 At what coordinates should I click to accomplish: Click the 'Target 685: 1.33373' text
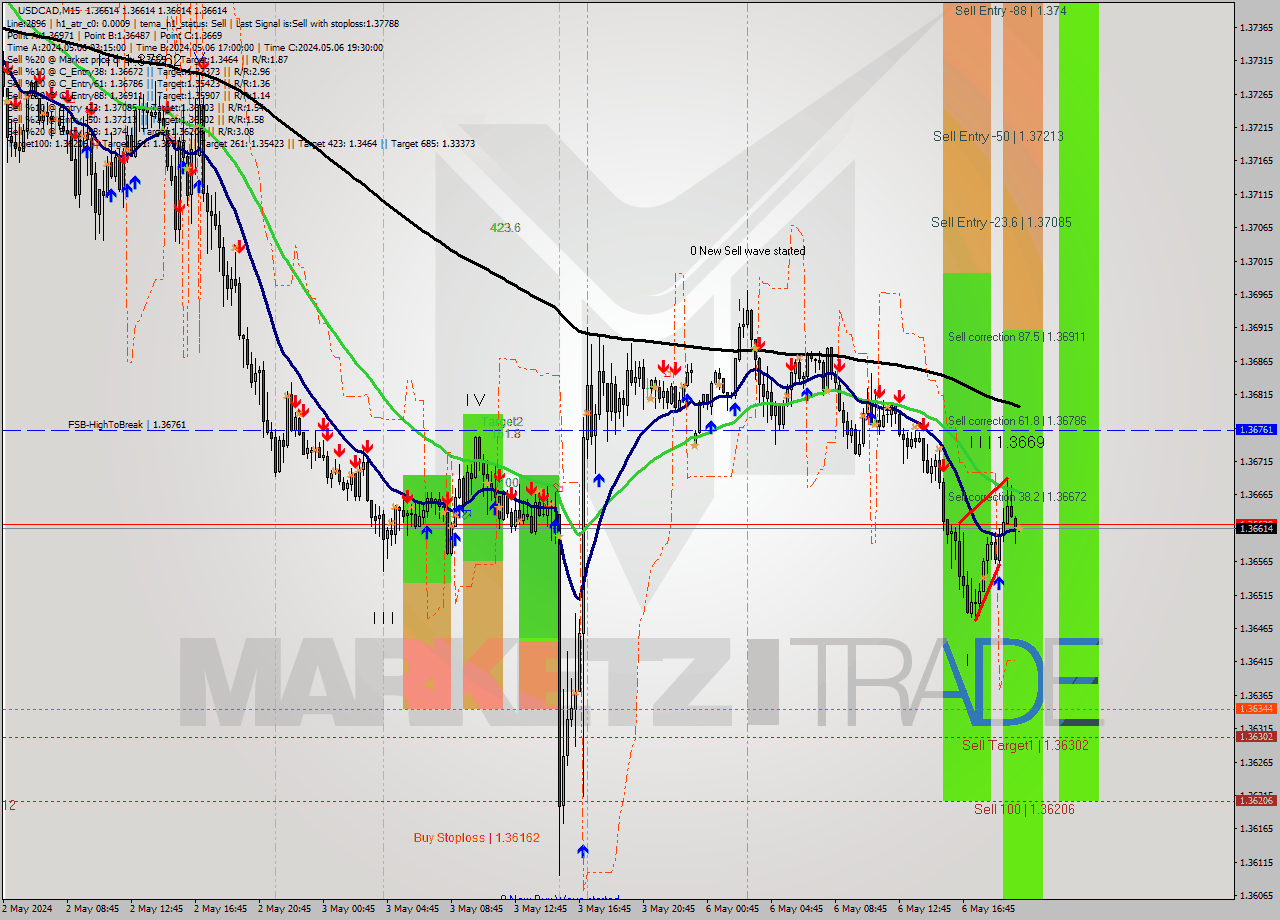coord(433,144)
